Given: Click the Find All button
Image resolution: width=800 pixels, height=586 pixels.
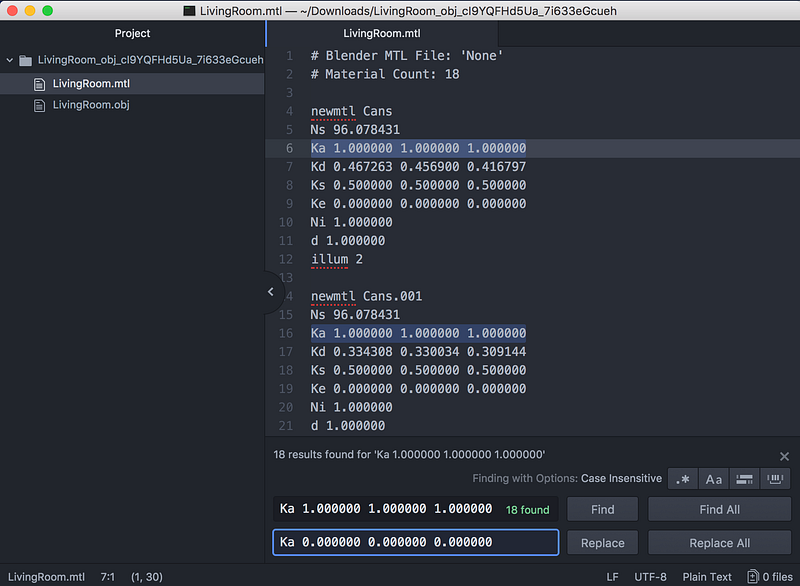Looking at the screenshot, I should (719, 509).
